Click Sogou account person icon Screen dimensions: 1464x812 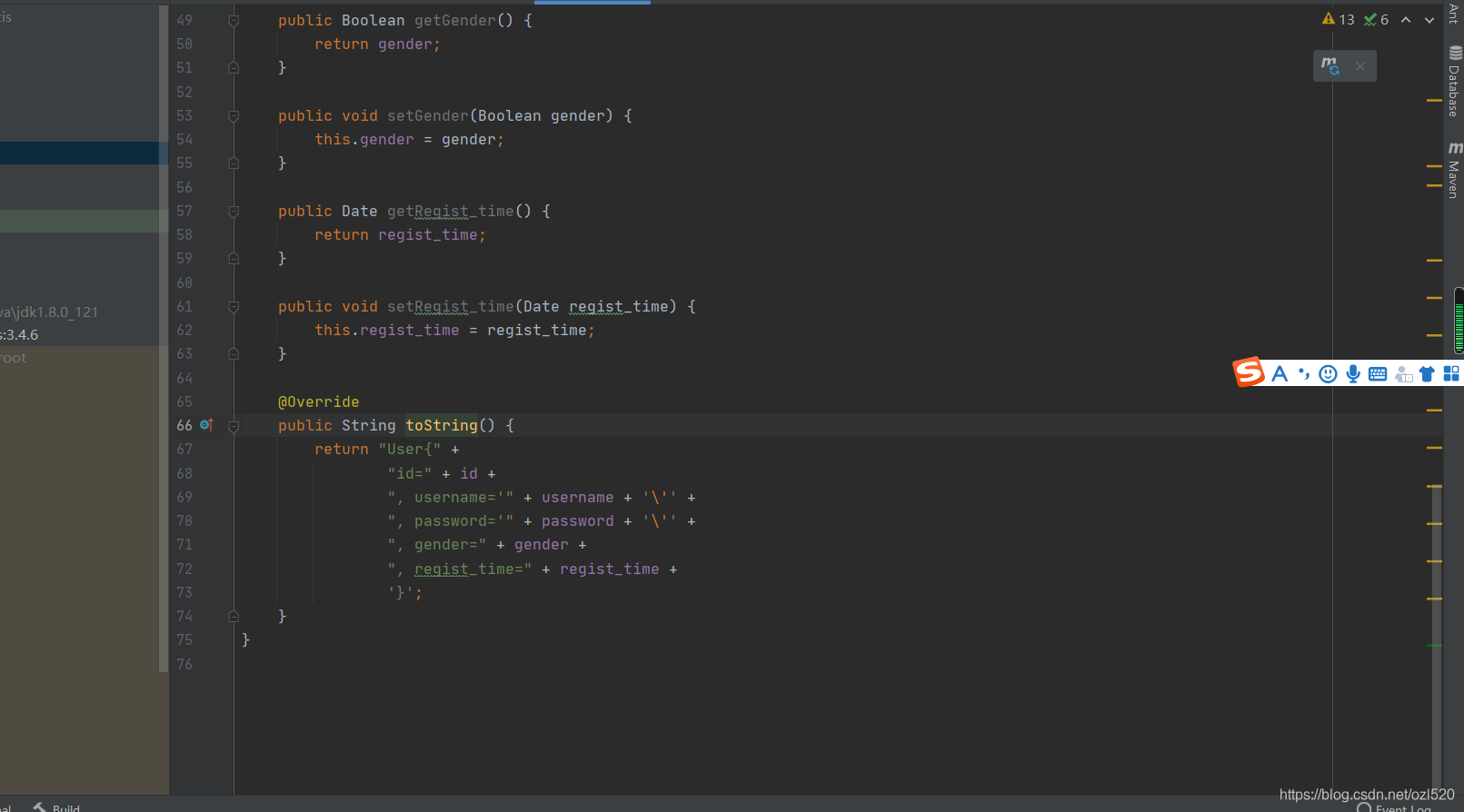point(1403,373)
